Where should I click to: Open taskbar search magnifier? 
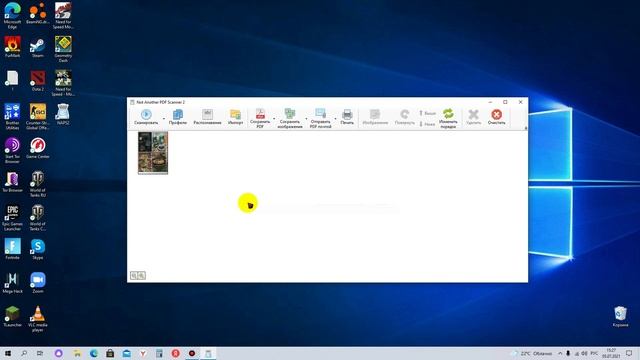(24, 353)
